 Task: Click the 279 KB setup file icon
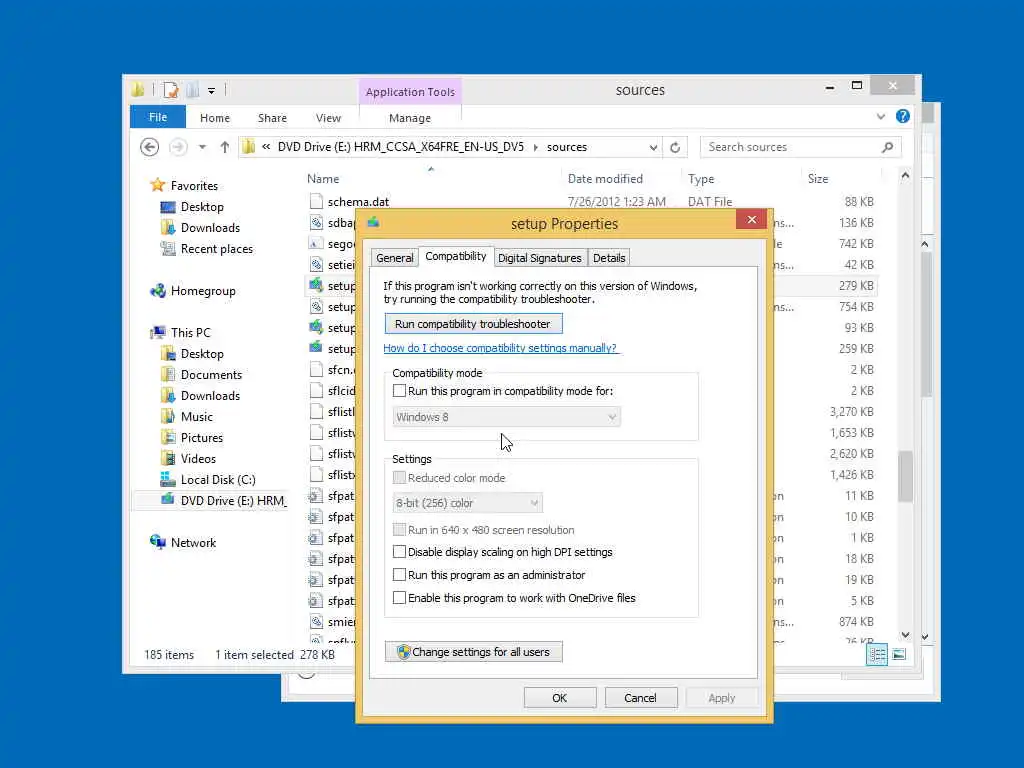(x=316, y=285)
